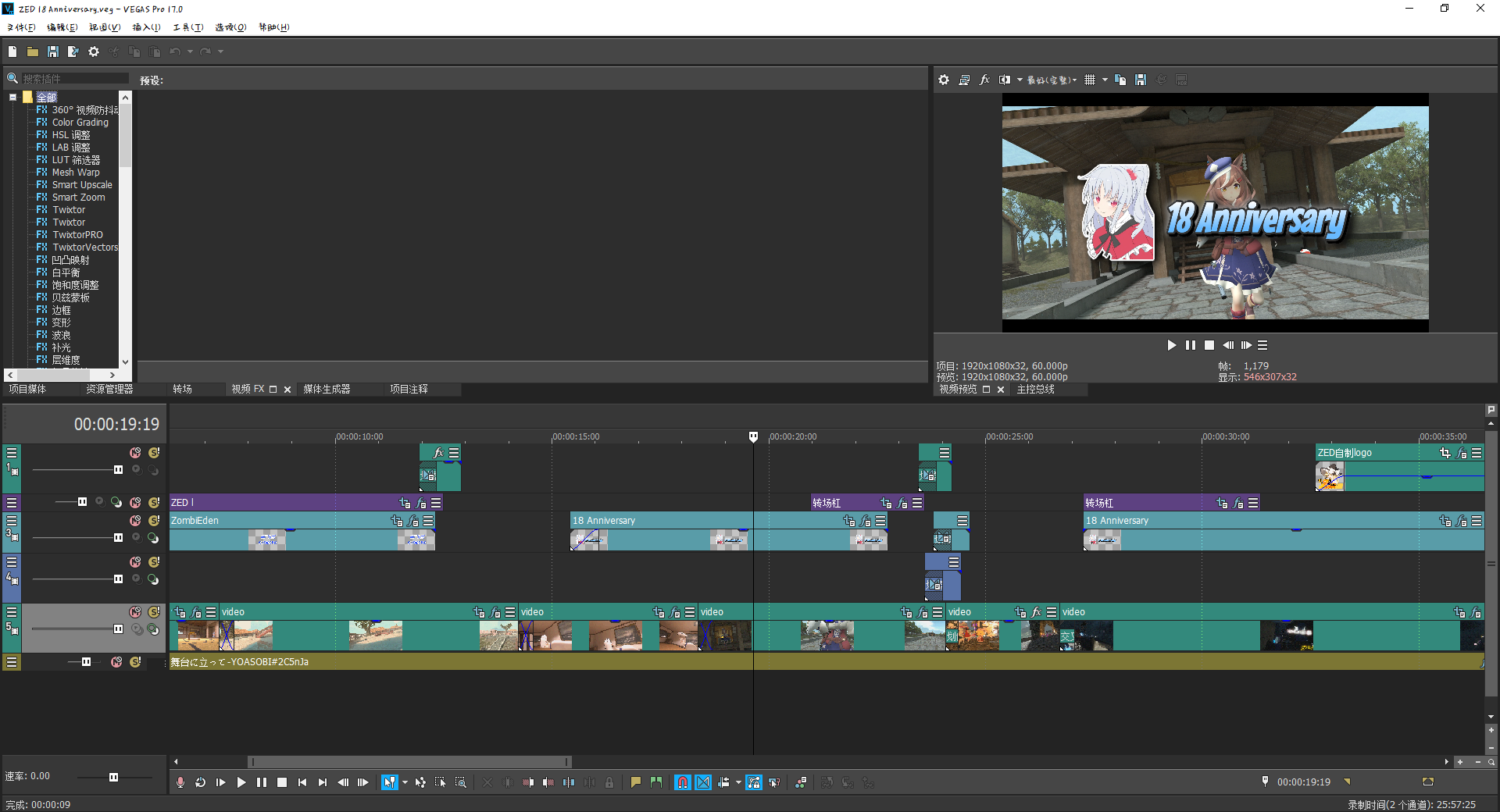This screenshot has height=812, width=1500.
Task: Open the 文件(F) menu
Action: tap(21, 27)
